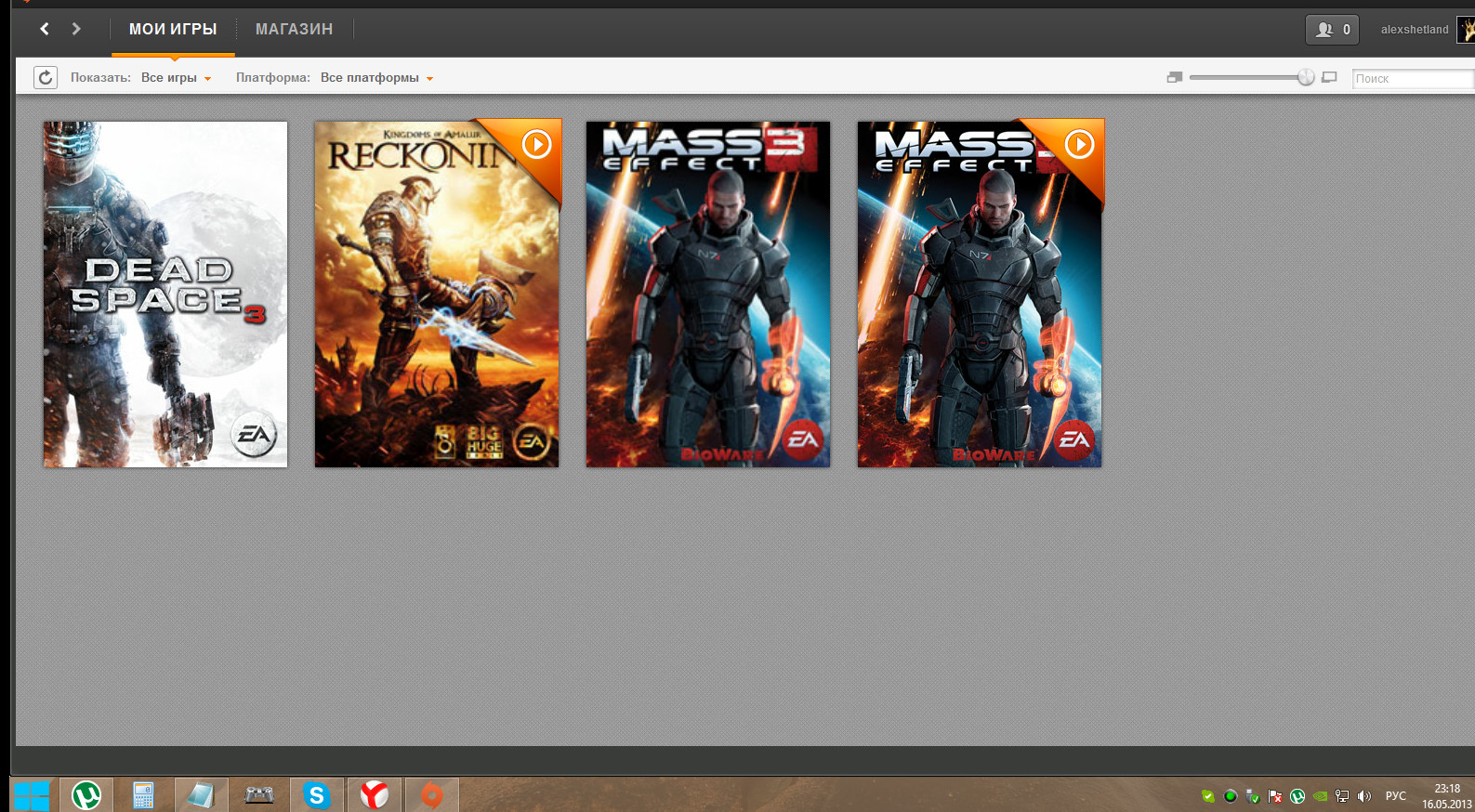Screen dimensions: 1475x812
Task: Open Yandex browser from the taskbar
Action: pyautogui.click(x=374, y=795)
